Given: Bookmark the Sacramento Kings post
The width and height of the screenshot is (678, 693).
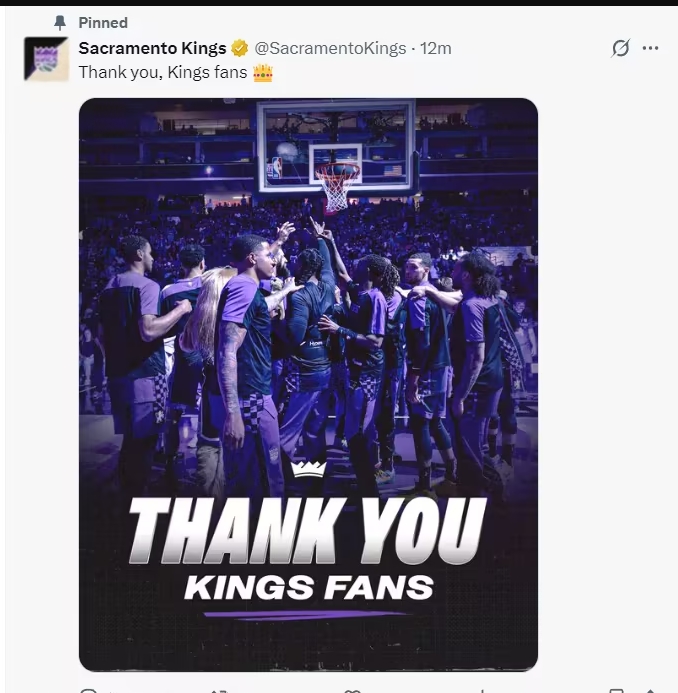Looking at the screenshot, I should [x=616, y=690].
